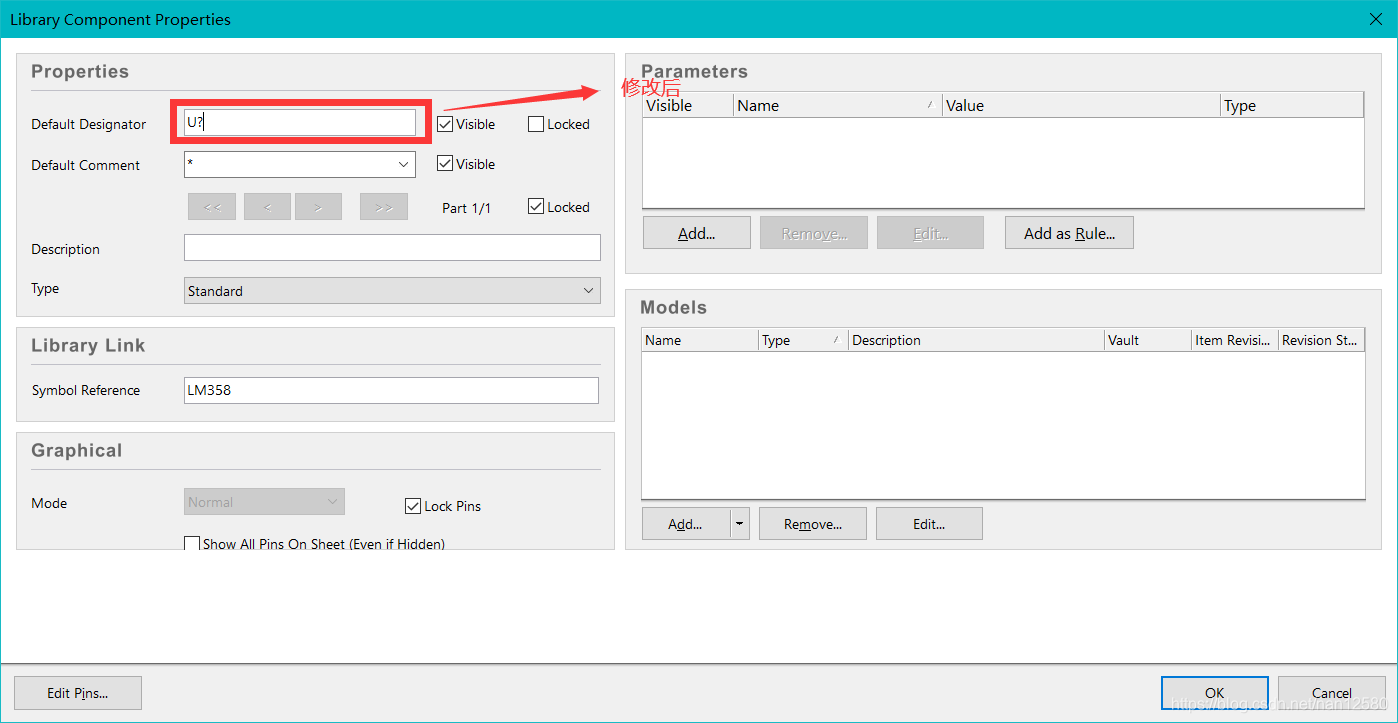The width and height of the screenshot is (1398, 723).
Task: Confirm dialog with OK button
Action: [x=1215, y=693]
